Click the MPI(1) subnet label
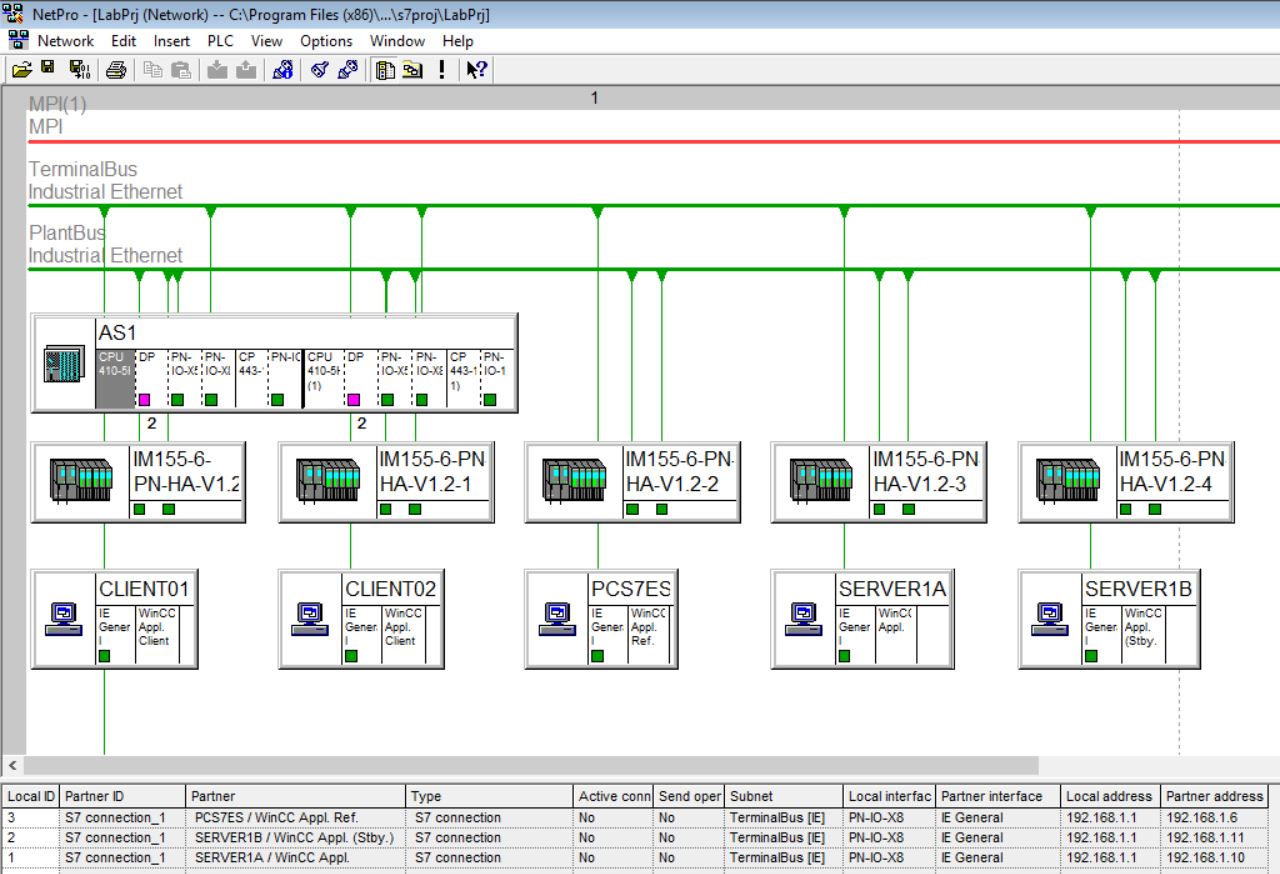This screenshot has height=874, width=1280. point(57,104)
